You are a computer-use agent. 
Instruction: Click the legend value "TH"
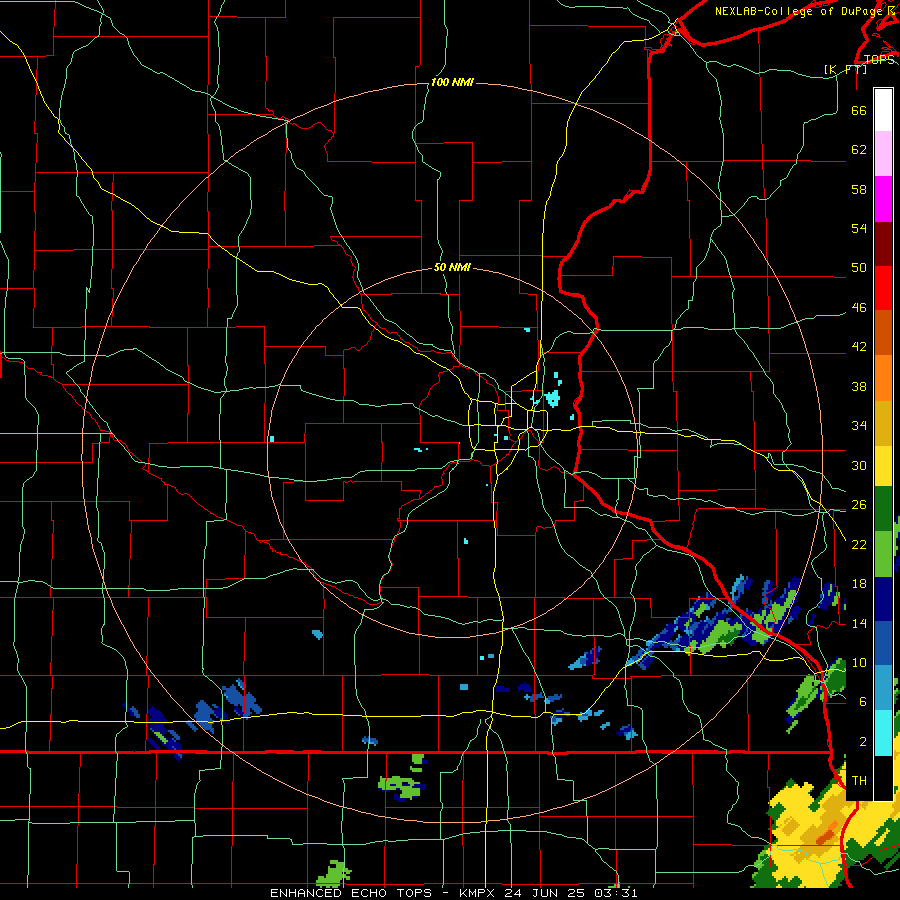click(x=859, y=781)
